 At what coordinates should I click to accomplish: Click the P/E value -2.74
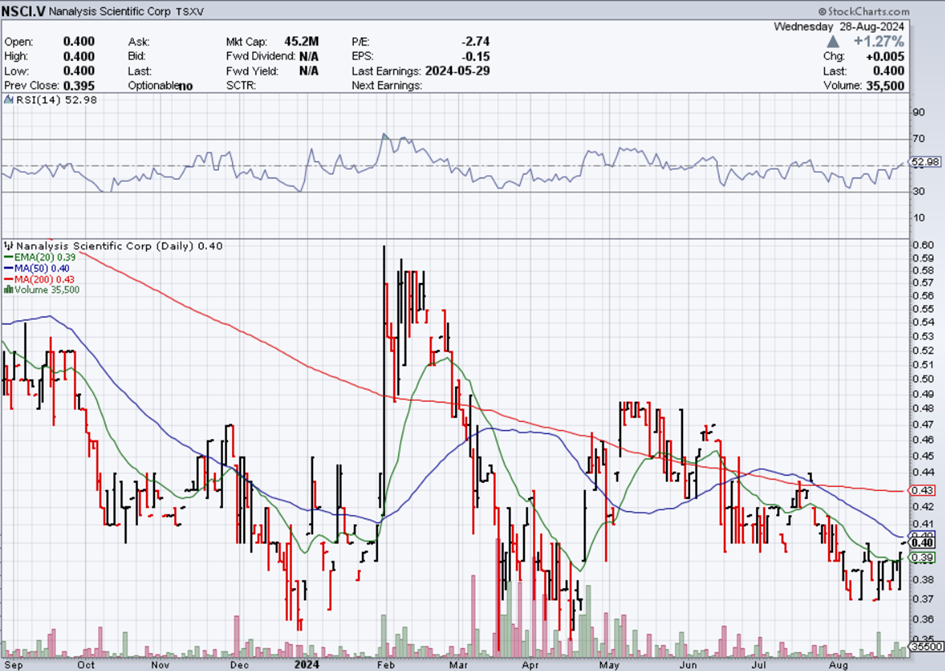click(476, 42)
